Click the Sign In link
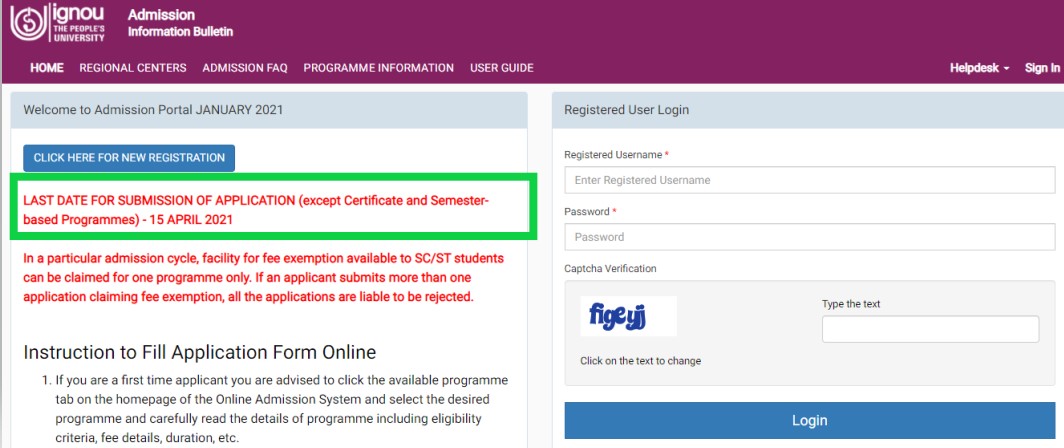The width and height of the screenshot is (1064, 448). point(1042,68)
